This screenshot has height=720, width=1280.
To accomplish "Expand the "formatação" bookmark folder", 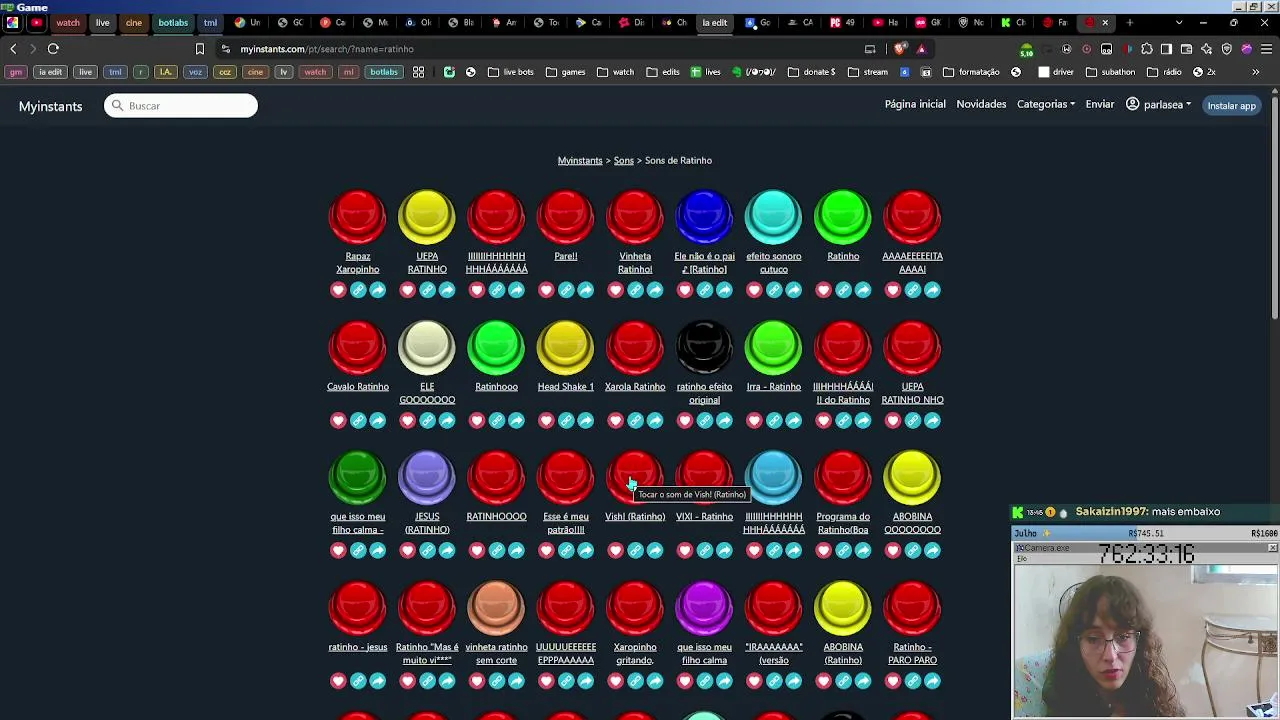I will coord(972,72).
